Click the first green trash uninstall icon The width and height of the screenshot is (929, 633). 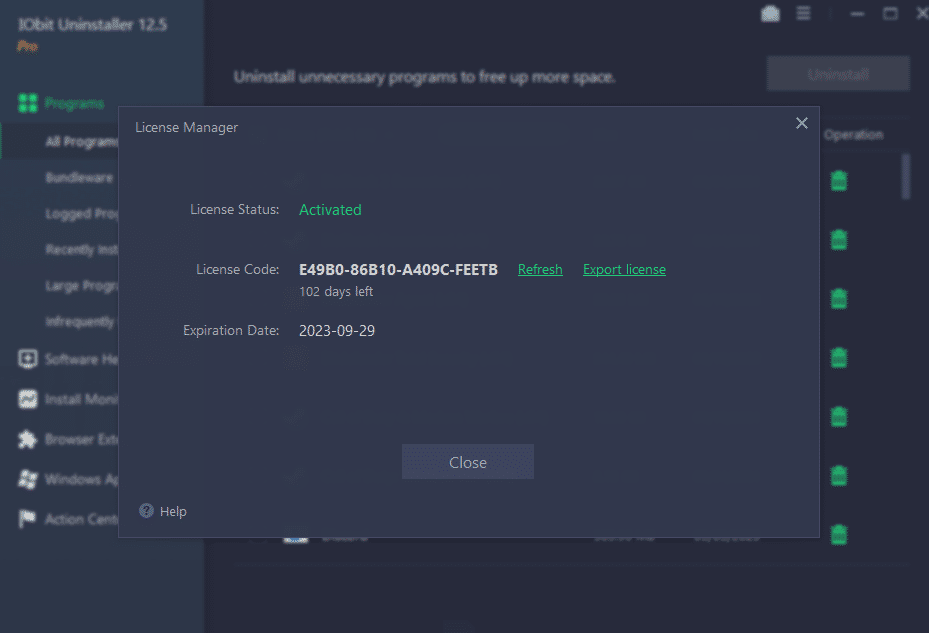coord(839,181)
